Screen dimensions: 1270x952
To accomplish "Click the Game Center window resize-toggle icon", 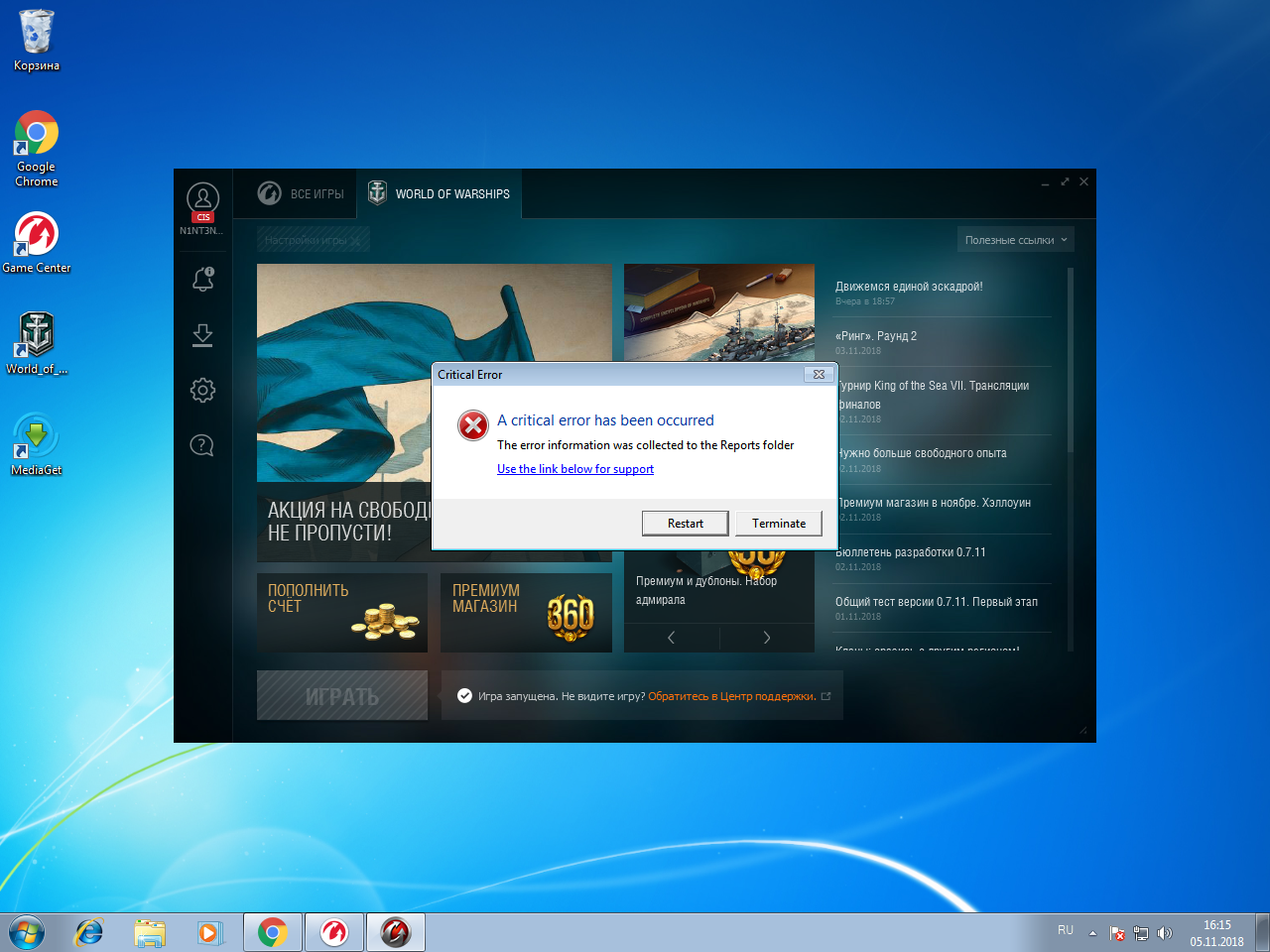I will (x=1065, y=182).
